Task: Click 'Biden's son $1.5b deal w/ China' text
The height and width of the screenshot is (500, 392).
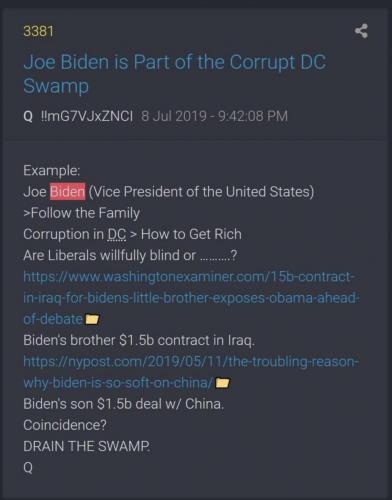Action: point(124,404)
